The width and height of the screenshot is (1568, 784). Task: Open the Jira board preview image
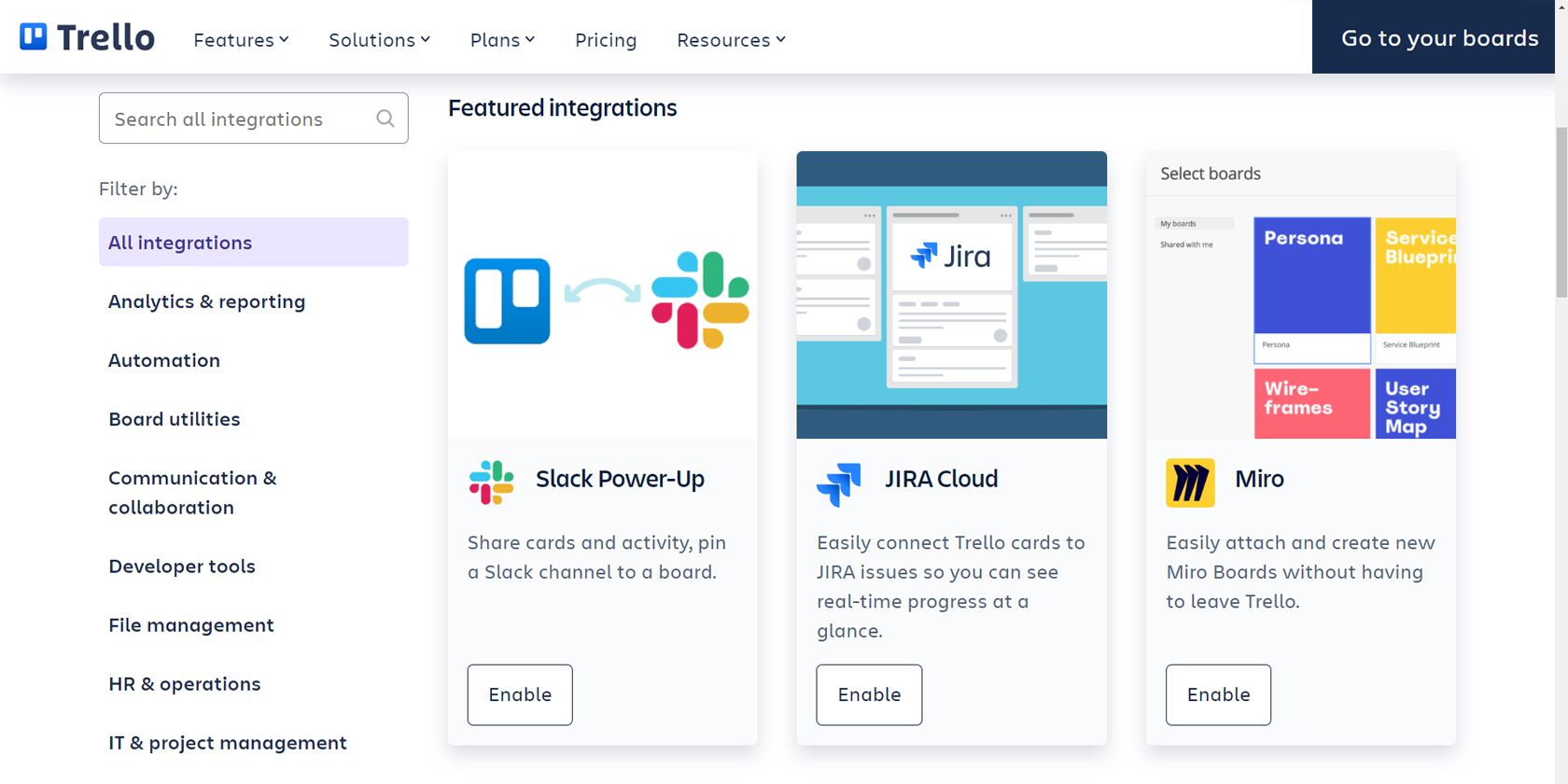point(951,295)
